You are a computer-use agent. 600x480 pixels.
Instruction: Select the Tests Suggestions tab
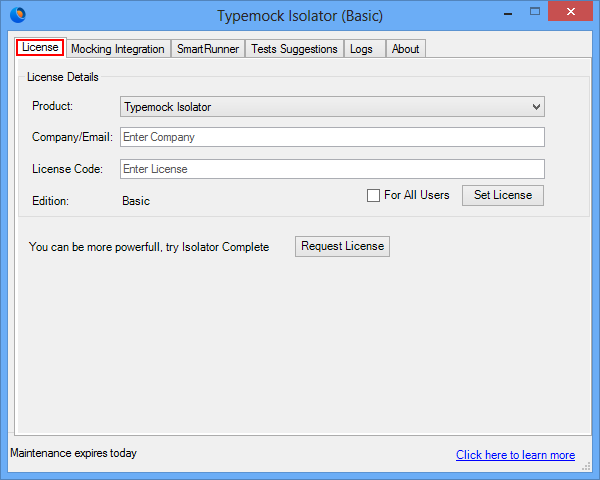(x=294, y=49)
